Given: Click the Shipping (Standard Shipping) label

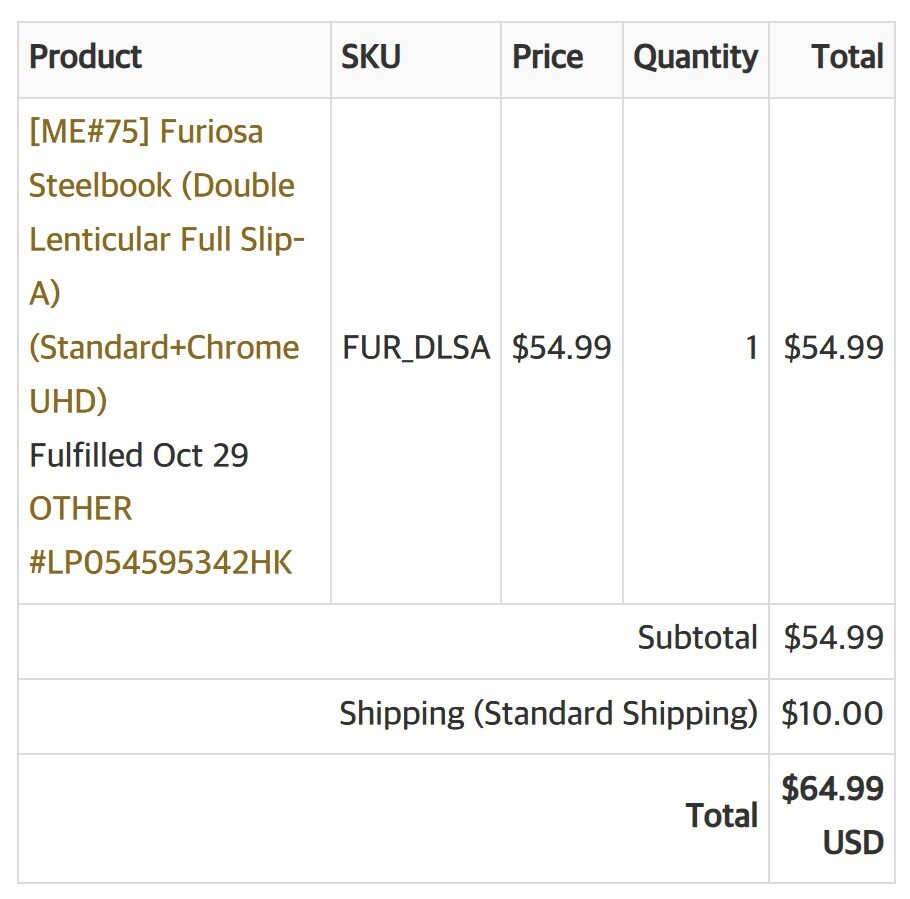Looking at the screenshot, I should click(548, 714).
